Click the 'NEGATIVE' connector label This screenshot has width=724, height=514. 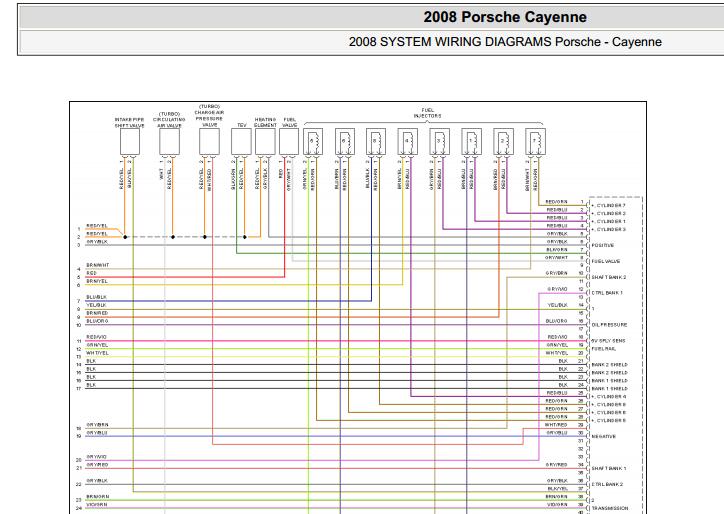click(x=603, y=436)
